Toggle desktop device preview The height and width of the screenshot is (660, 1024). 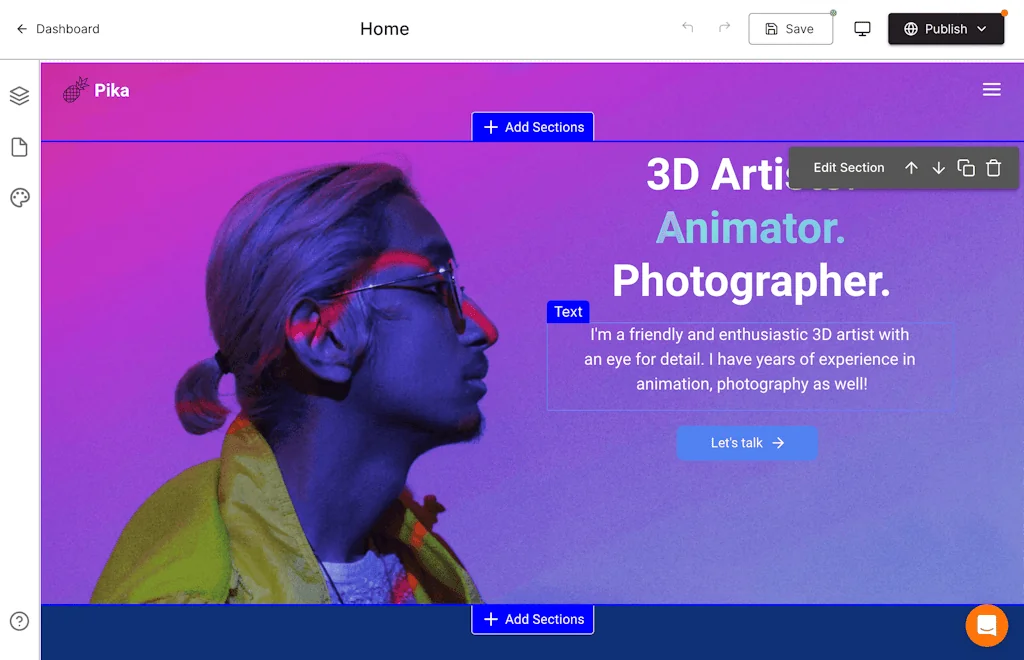(x=862, y=29)
